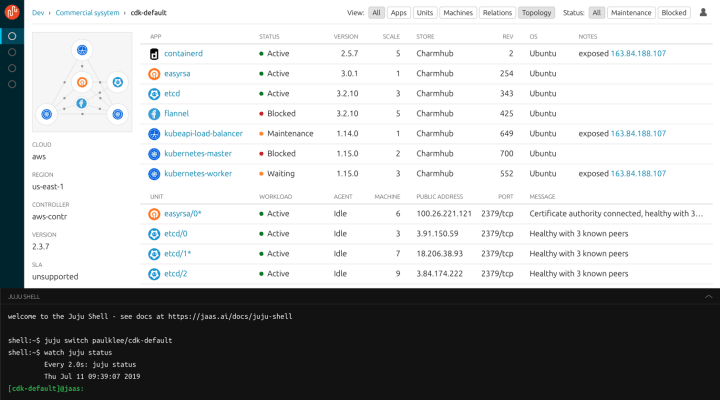Click the us-east-1 region value

tap(48, 187)
